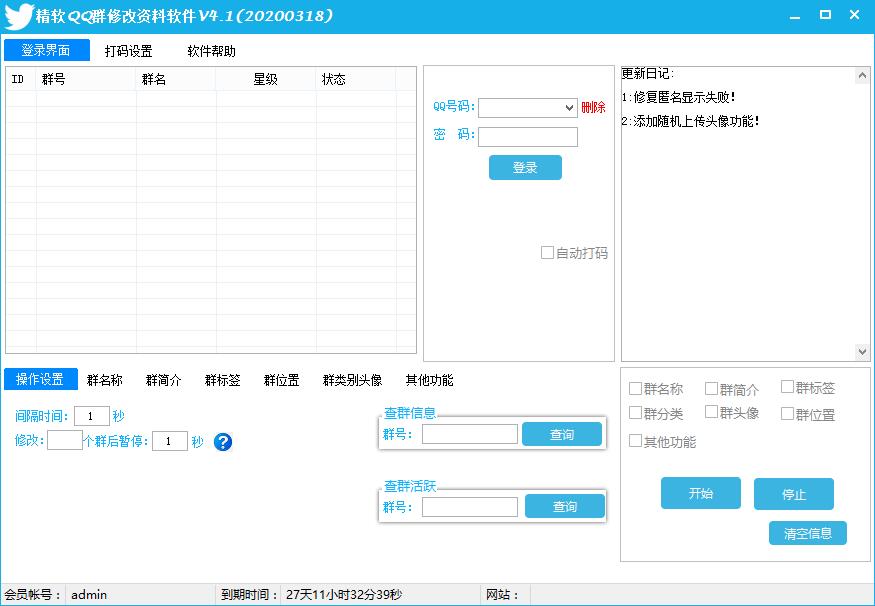Click 查询 button under 查群活跃
Viewport: 875px width, 606px height.
click(x=565, y=506)
